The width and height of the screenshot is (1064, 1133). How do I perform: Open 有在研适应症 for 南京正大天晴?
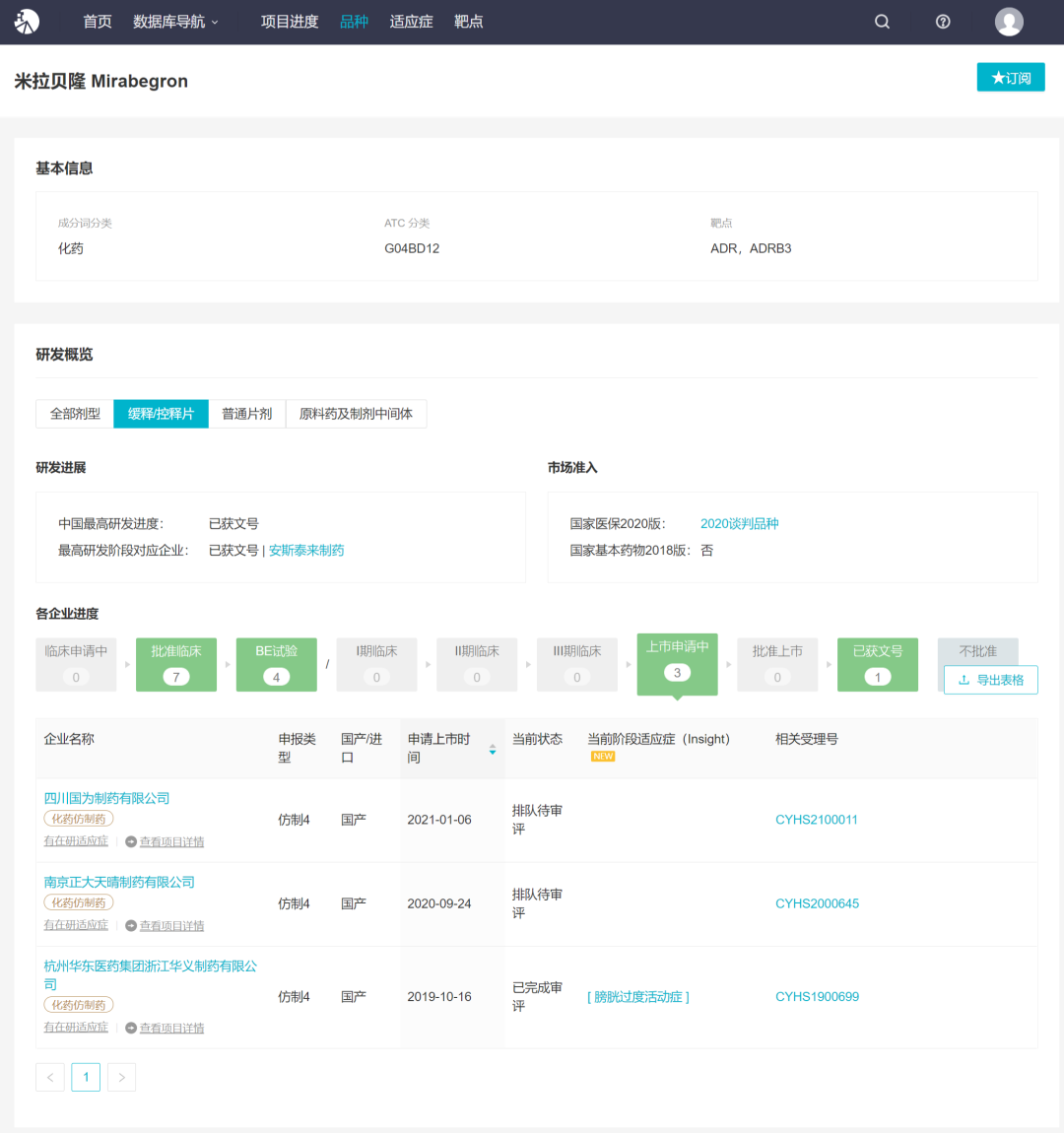click(76, 925)
